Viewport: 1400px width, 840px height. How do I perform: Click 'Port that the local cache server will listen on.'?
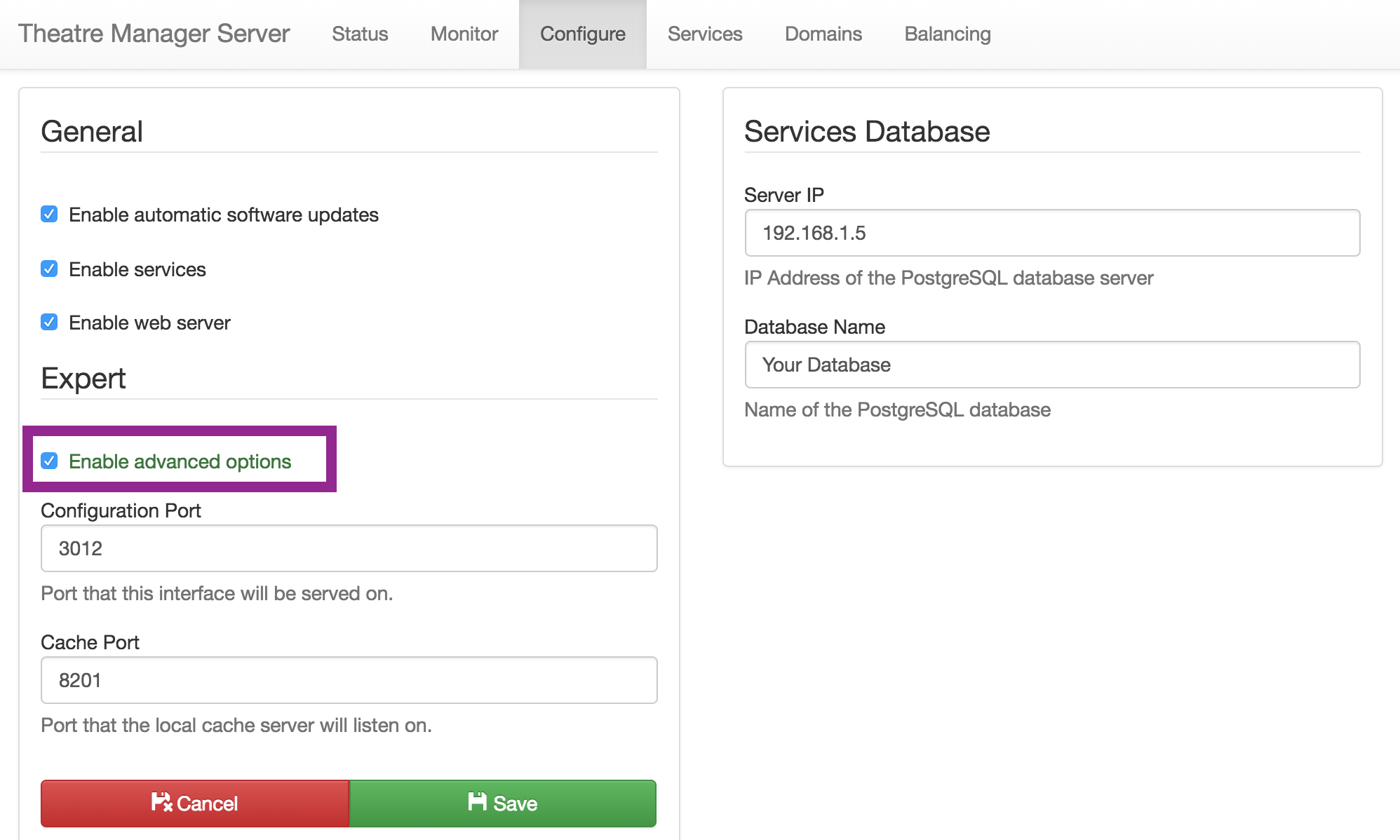tap(236, 725)
